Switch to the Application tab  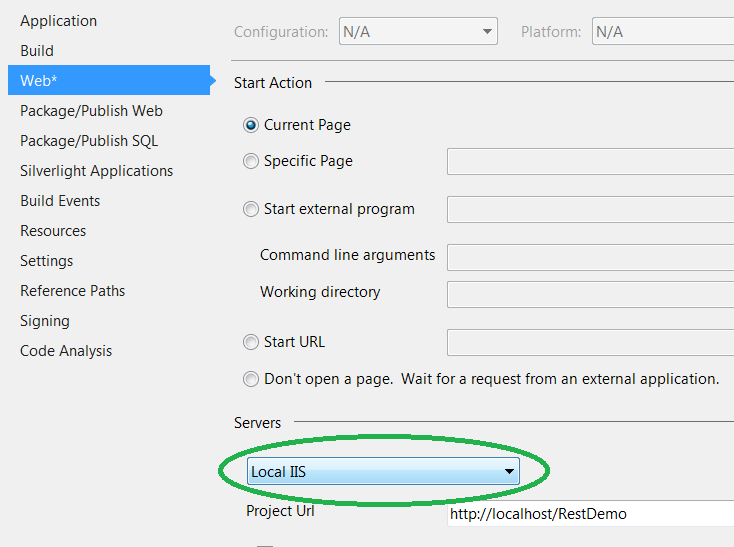pyautogui.click(x=59, y=21)
